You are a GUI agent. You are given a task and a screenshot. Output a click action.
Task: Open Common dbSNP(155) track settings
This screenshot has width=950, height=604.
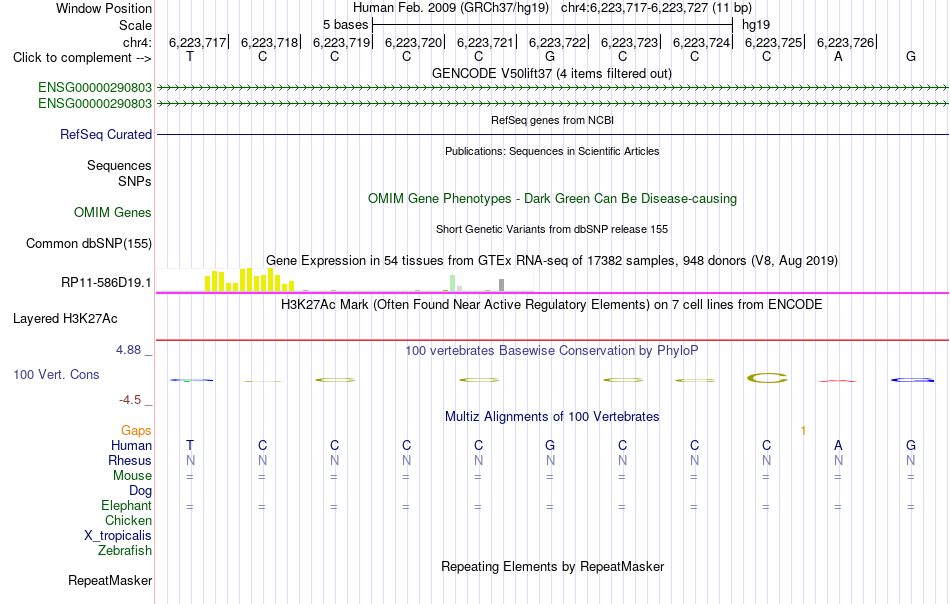pyautogui.click(x=89, y=244)
